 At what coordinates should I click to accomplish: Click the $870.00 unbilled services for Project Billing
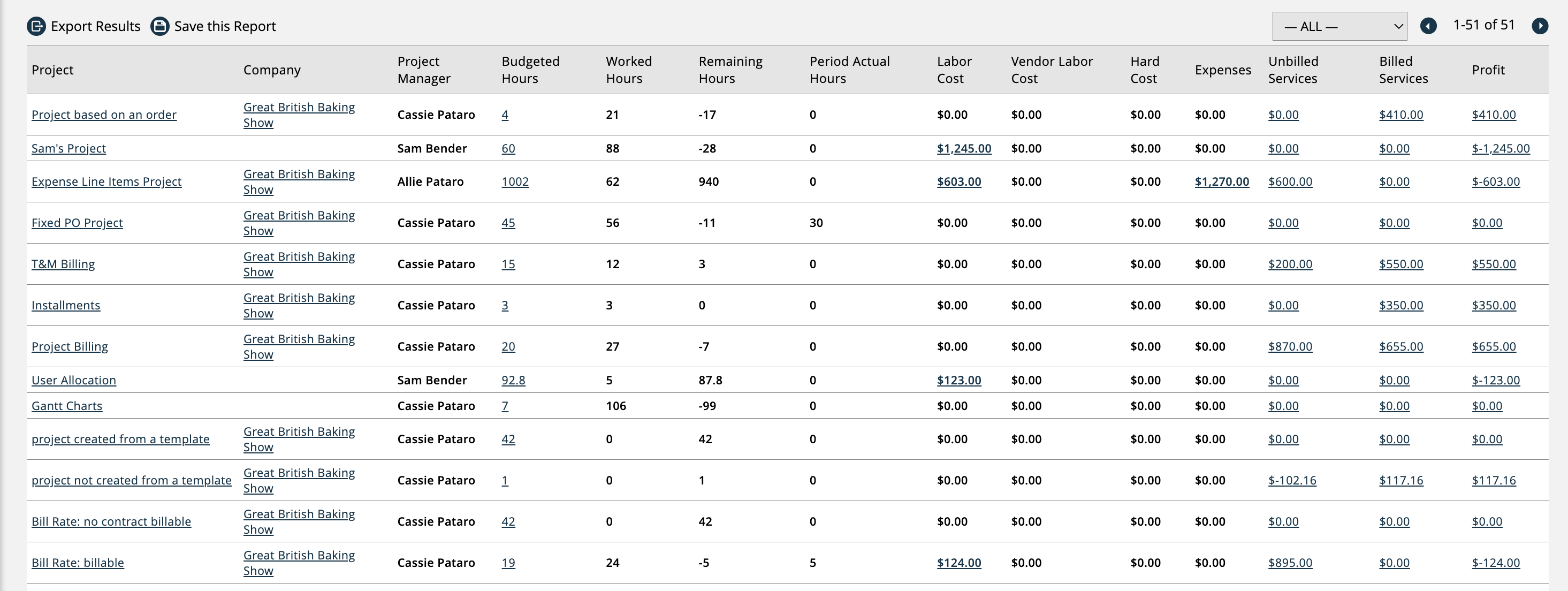point(1290,346)
